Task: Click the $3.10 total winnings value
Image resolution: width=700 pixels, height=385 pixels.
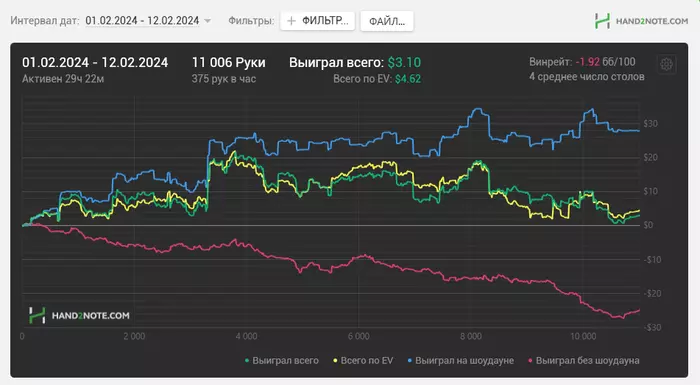Action: (404, 63)
